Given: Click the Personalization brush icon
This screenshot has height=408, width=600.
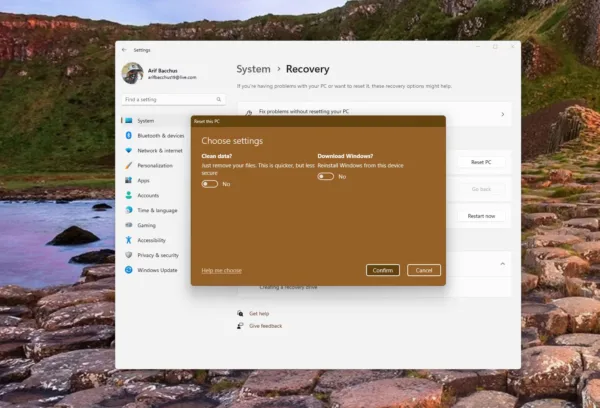Looking at the screenshot, I should pos(129,165).
